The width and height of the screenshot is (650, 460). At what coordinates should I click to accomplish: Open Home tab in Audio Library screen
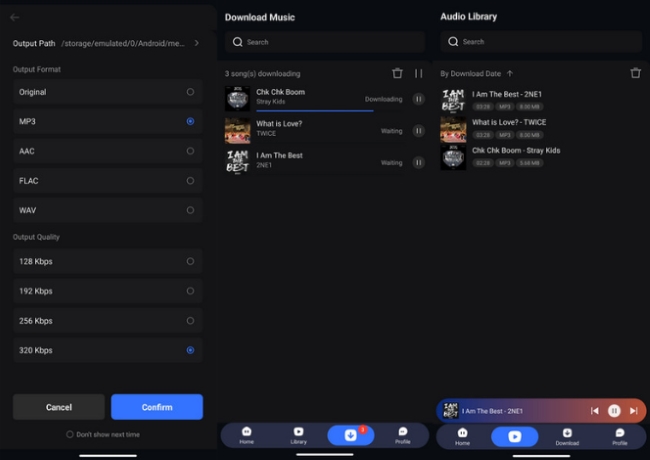463,436
